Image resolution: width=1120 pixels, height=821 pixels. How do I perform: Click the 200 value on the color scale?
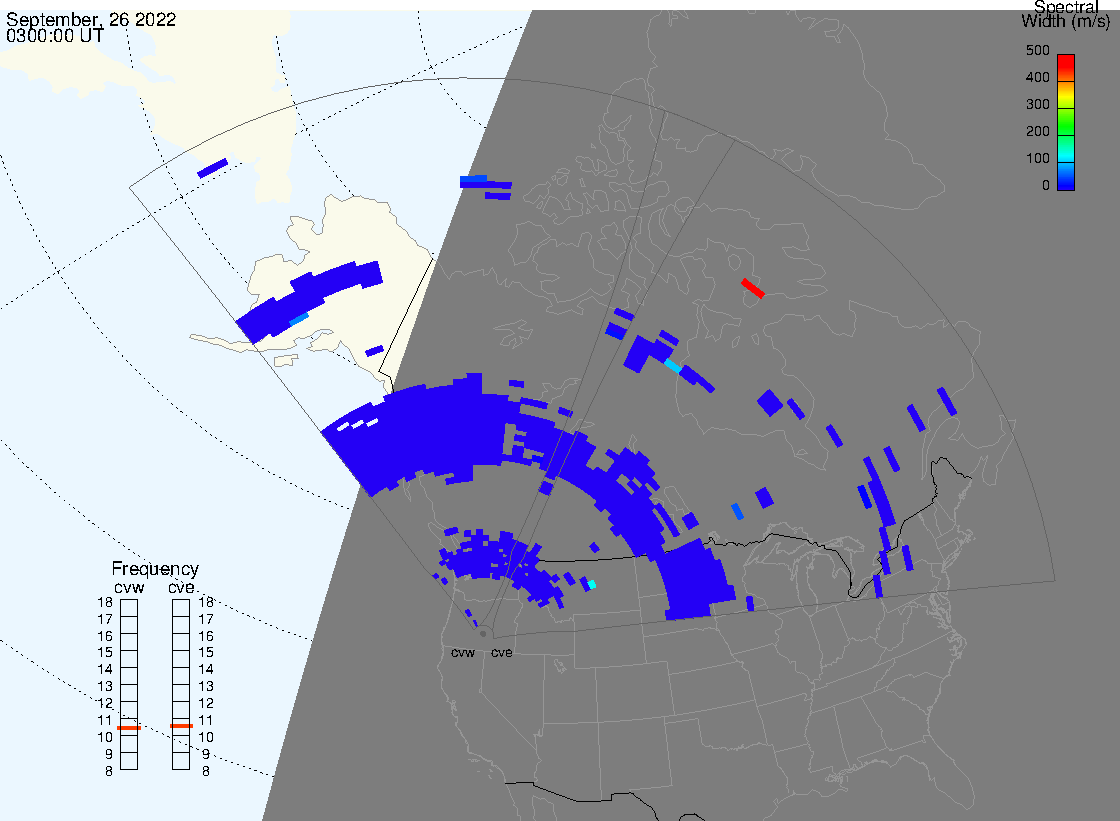1037,131
